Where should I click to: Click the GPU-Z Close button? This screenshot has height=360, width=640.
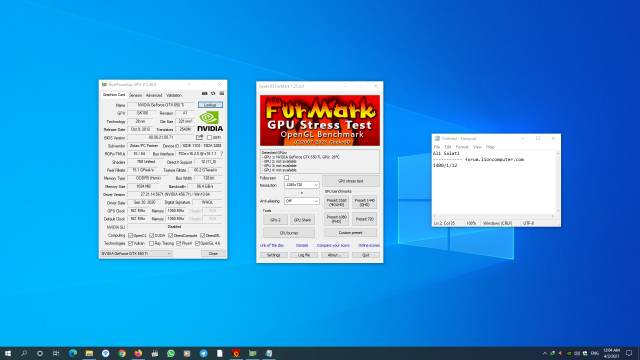pyautogui.click(x=213, y=253)
